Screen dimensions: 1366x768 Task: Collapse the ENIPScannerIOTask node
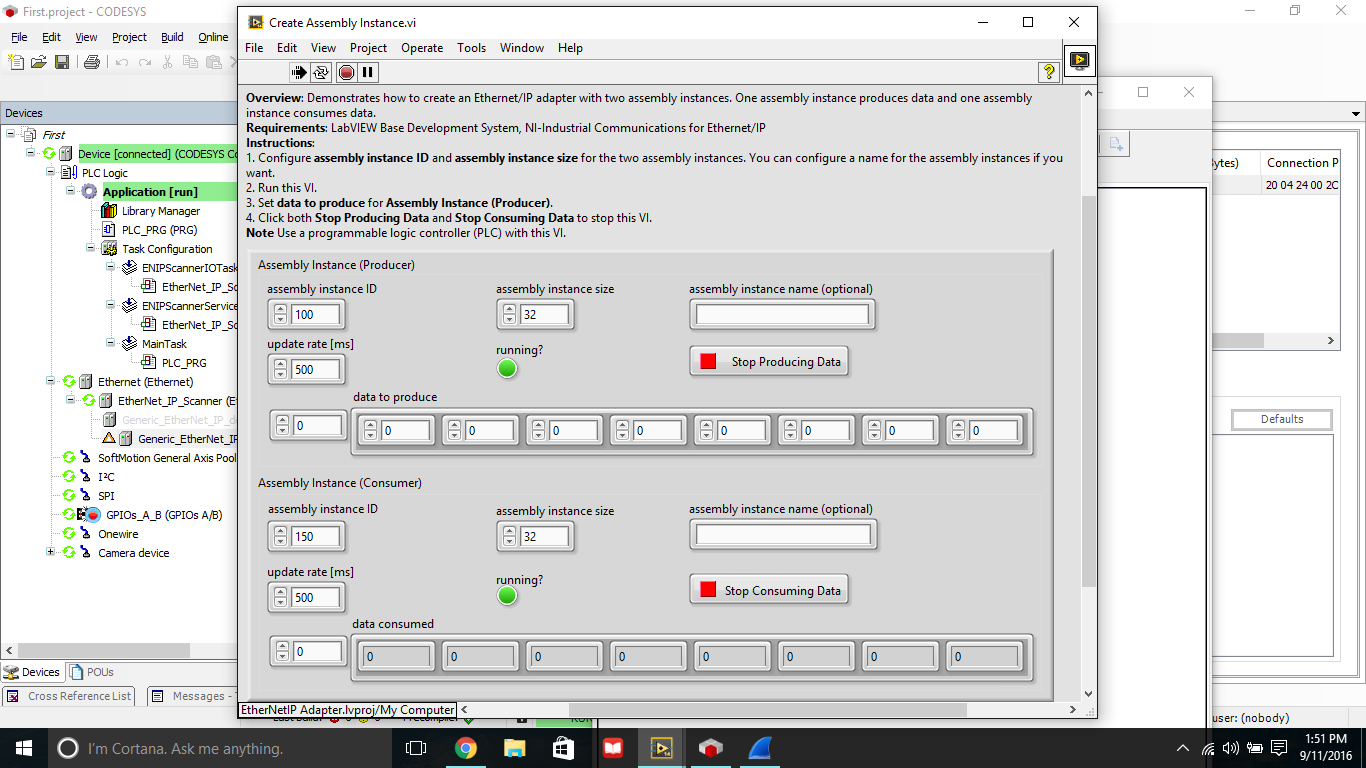110,268
